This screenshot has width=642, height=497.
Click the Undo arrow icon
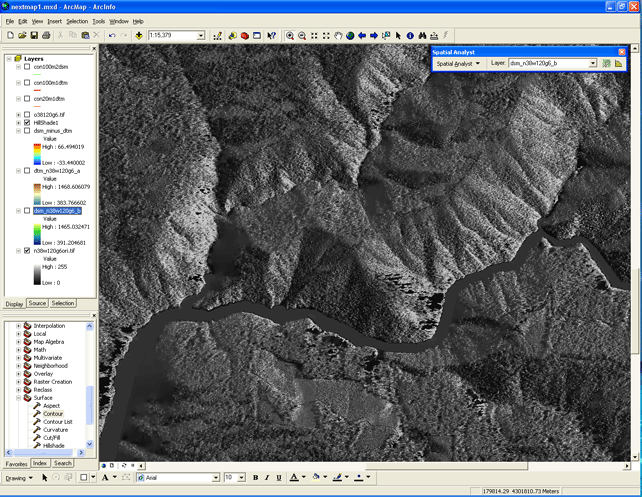pyautogui.click(x=112, y=36)
